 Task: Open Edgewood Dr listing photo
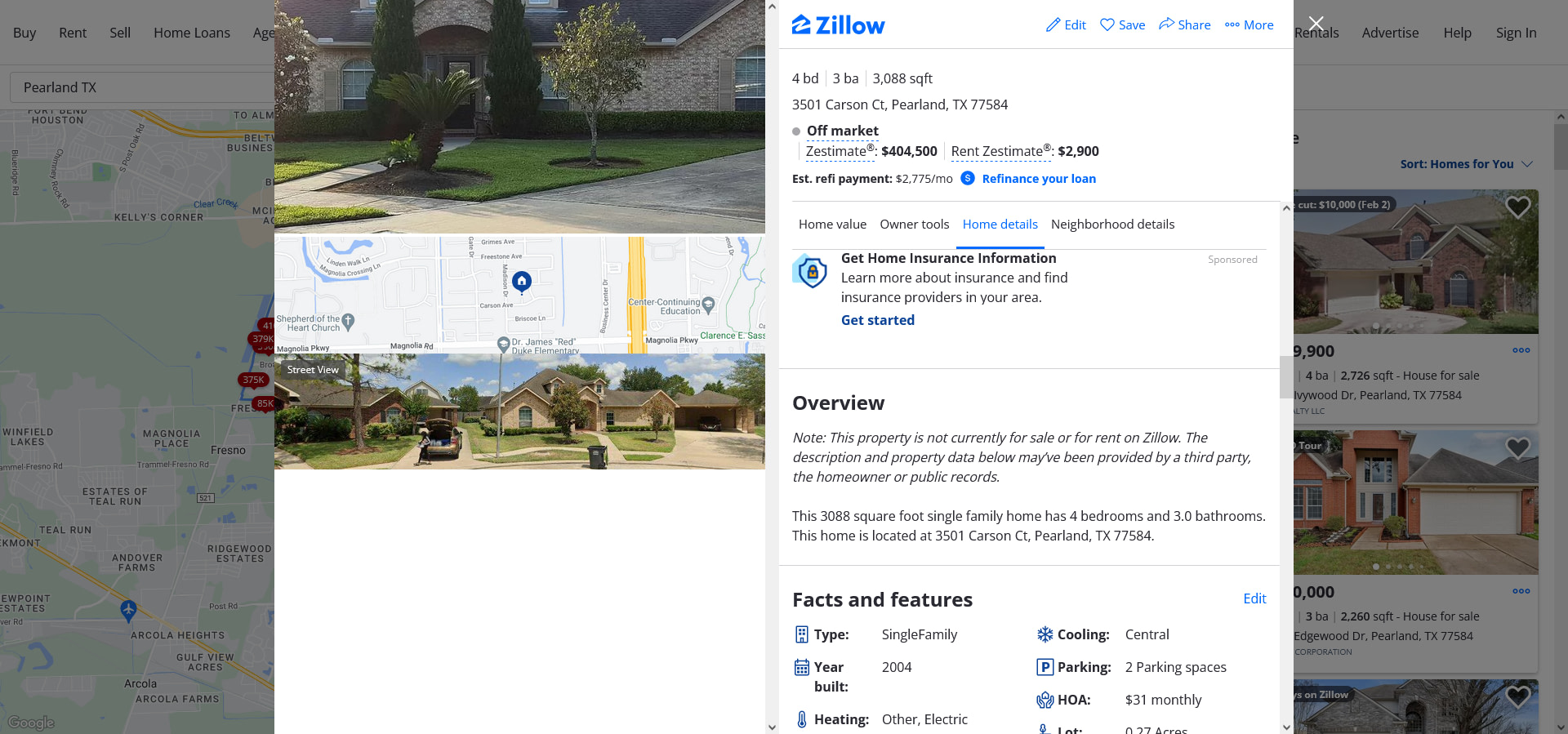point(1415,503)
